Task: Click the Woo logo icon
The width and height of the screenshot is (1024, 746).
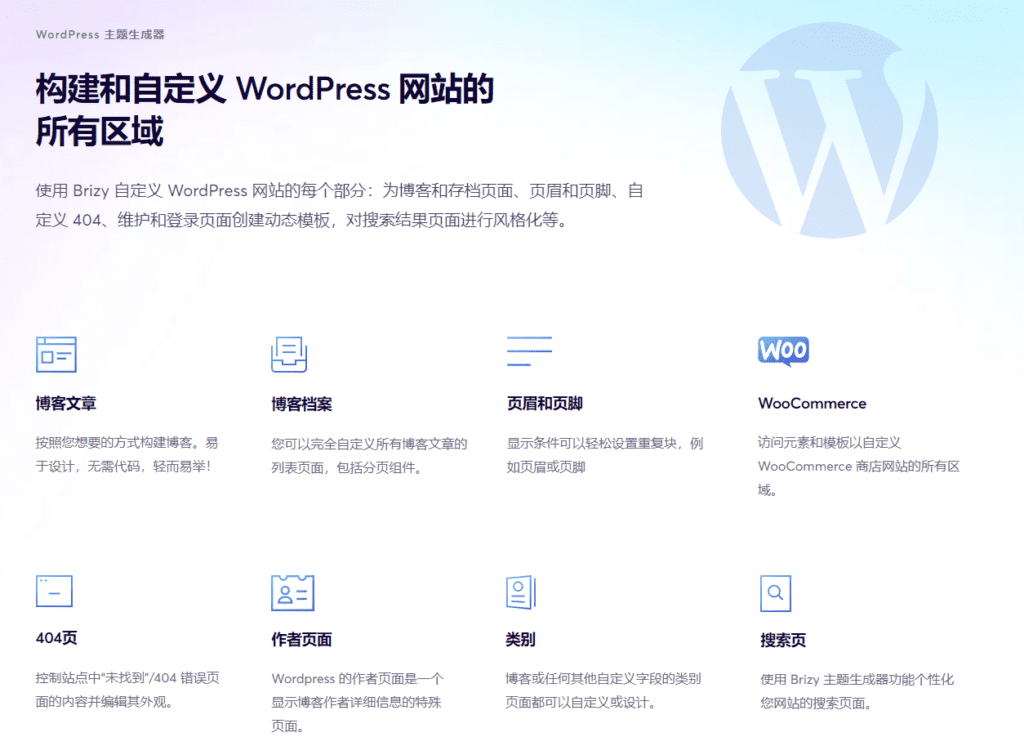Action: point(784,351)
